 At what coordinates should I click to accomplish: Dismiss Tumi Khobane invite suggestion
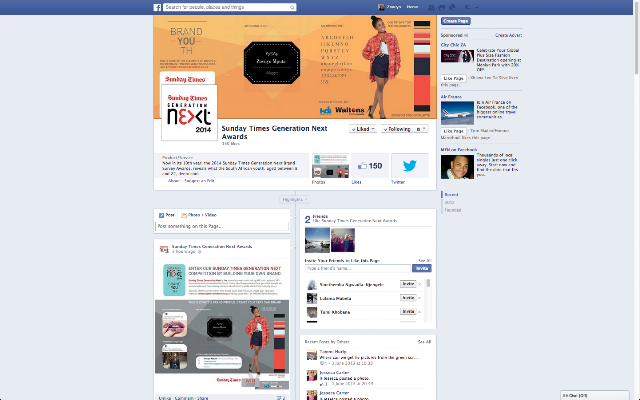pyautogui.click(x=420, y=312)
